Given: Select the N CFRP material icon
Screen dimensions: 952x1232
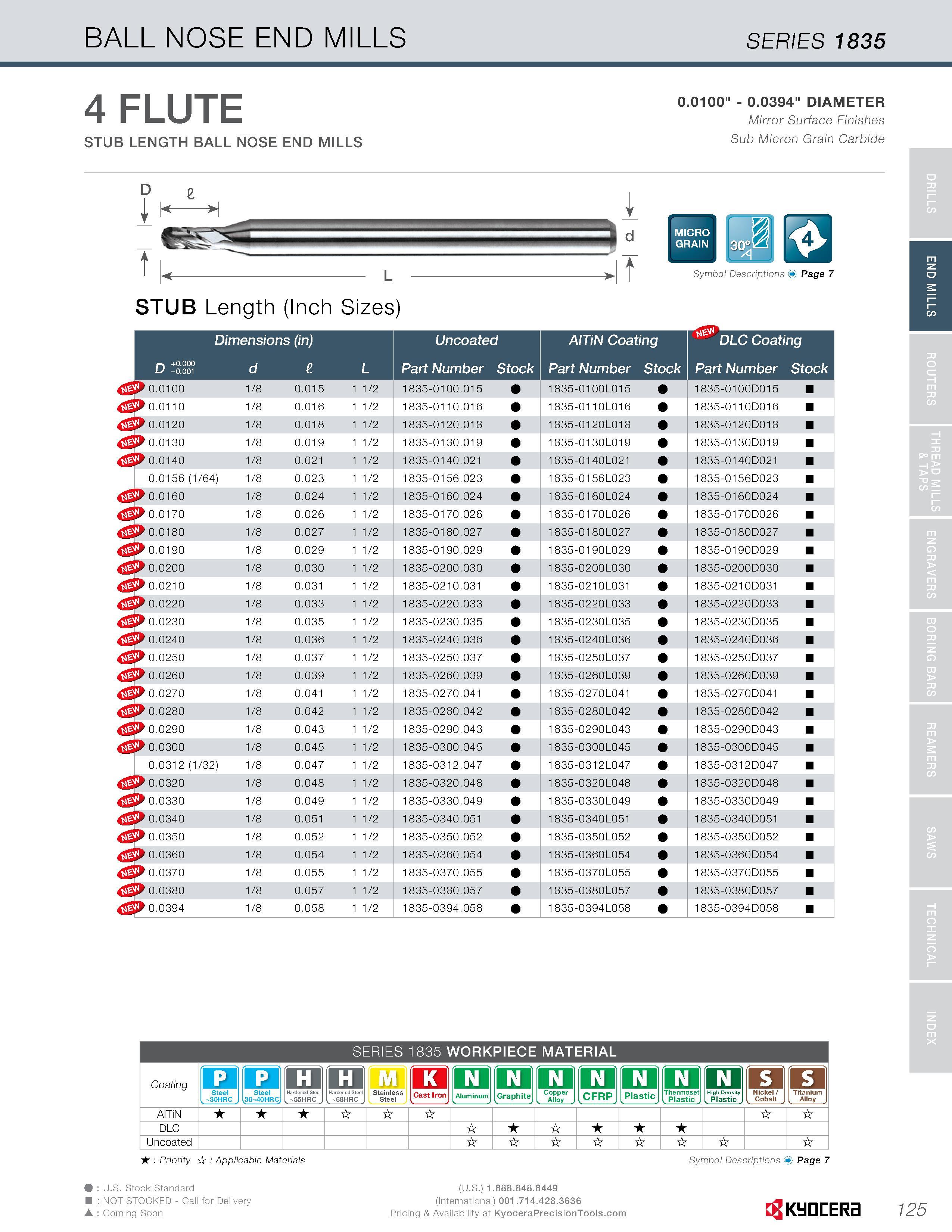Looking at the screenshot, I should 597,1085.
